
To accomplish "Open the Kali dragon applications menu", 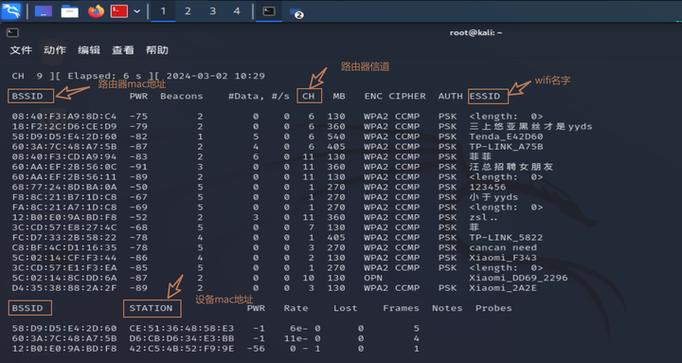I will pos(12,11).
